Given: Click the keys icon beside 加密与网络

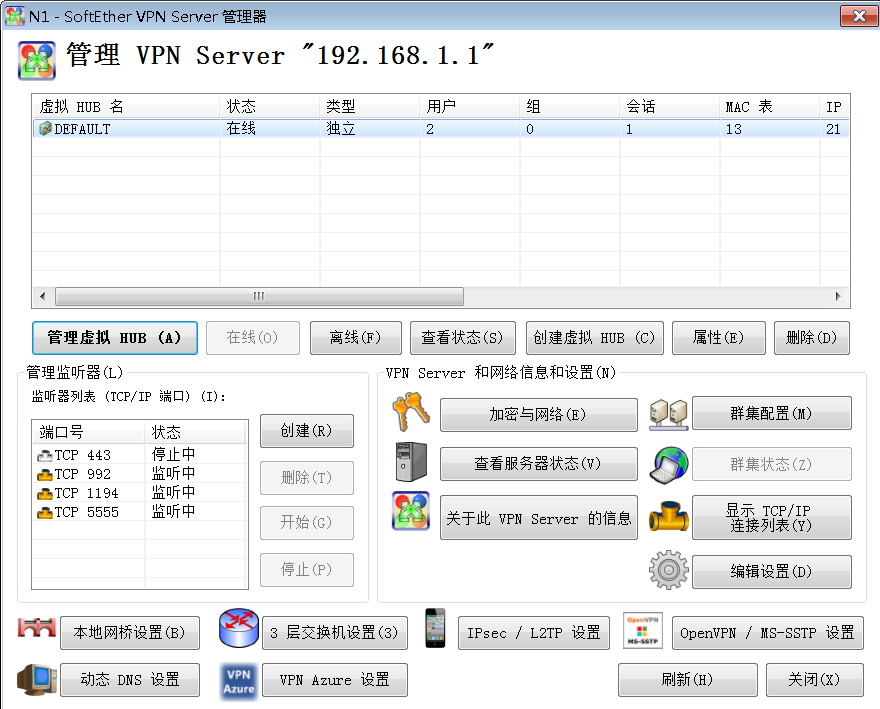Looking at the screenshot, I should point(411,413).
